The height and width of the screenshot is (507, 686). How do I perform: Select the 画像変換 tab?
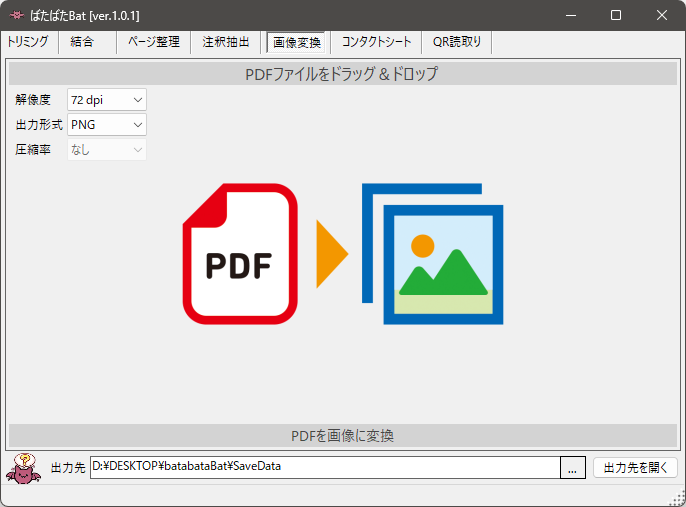297,42
